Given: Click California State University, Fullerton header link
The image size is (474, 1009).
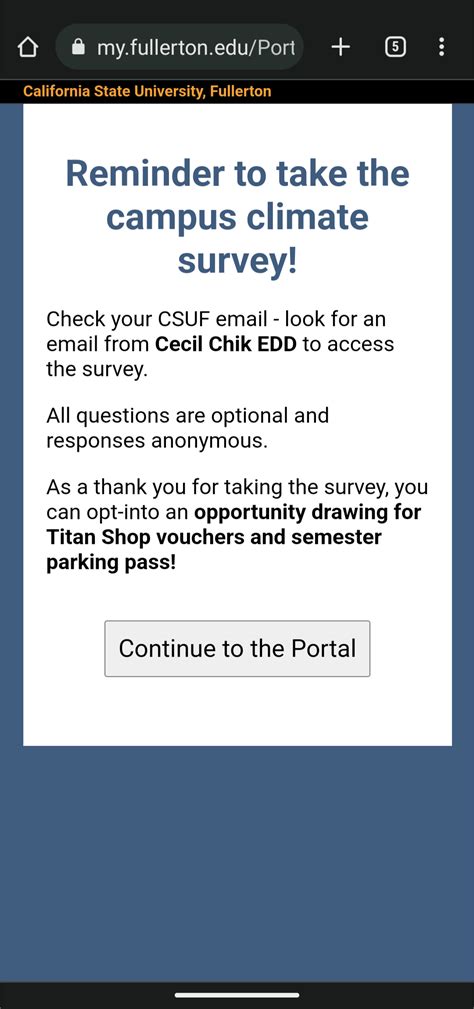Looking at the screenshot, I should (147, 91).
